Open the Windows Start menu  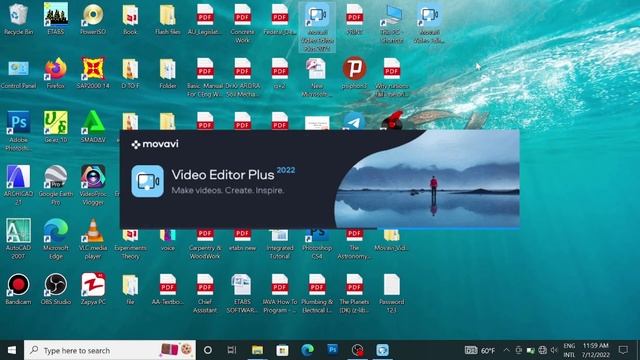click(12, 350)
